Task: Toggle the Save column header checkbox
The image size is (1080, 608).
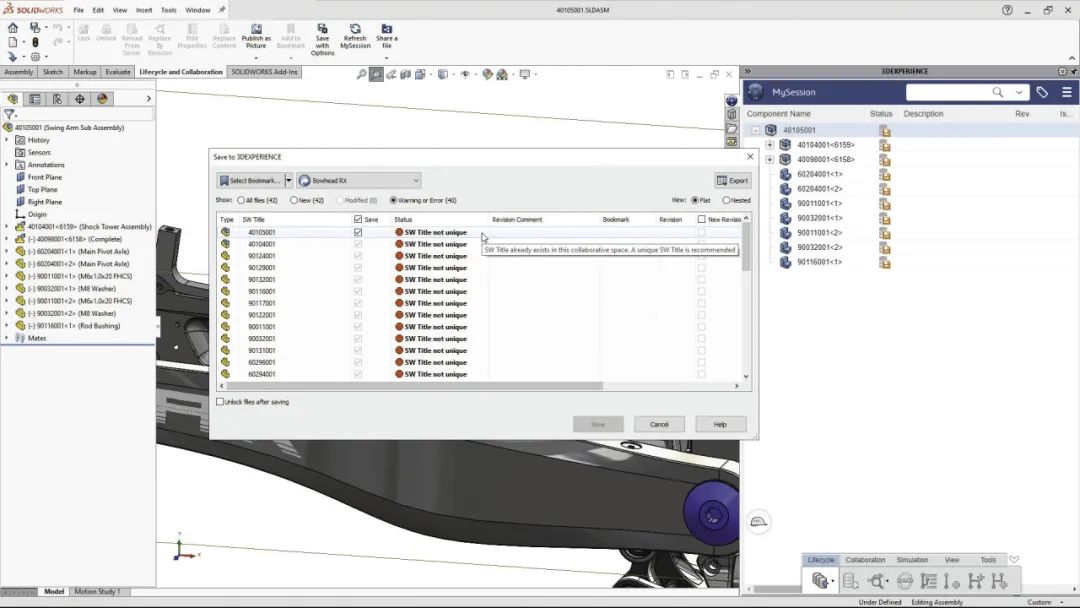Action: (x=357, y=220)
